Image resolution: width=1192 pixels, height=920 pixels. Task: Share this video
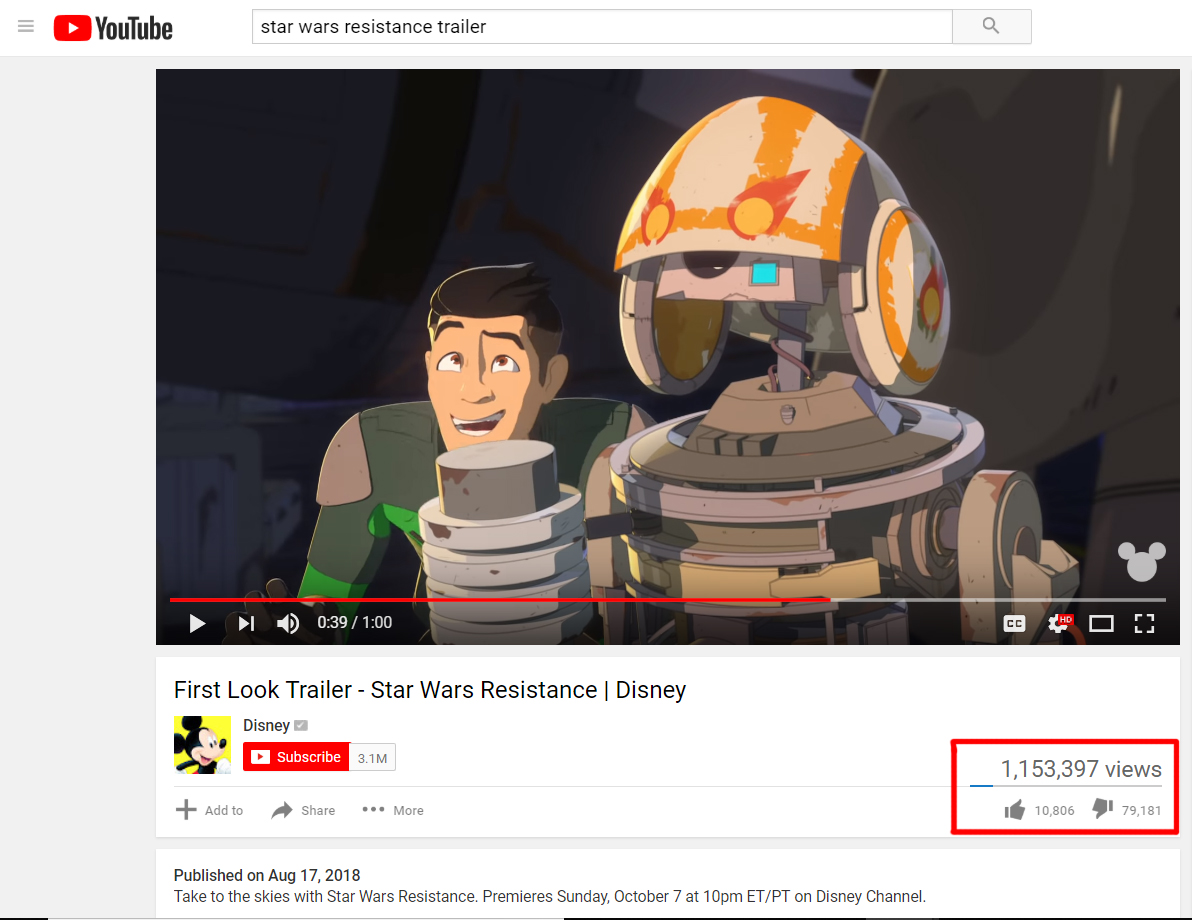[303, 811]
